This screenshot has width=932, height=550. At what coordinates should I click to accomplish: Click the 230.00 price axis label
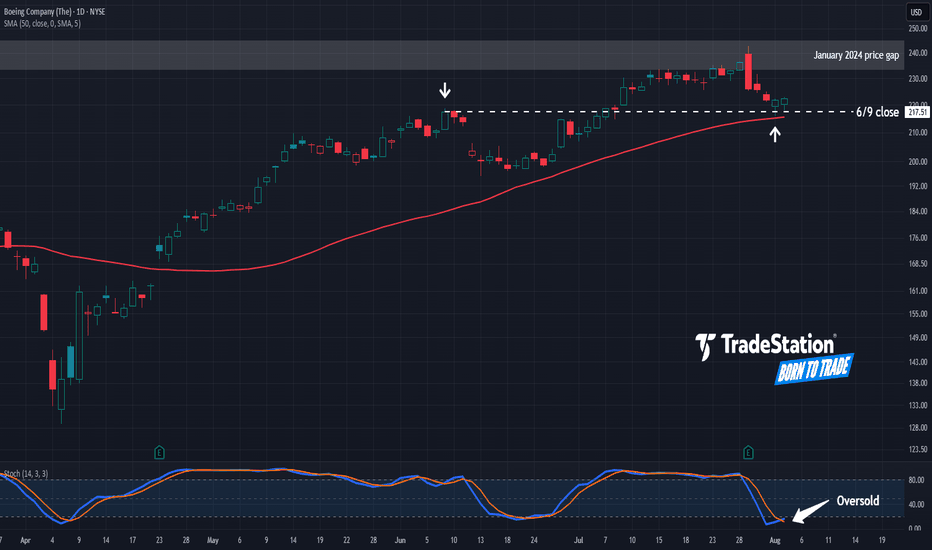pos(918,78)
